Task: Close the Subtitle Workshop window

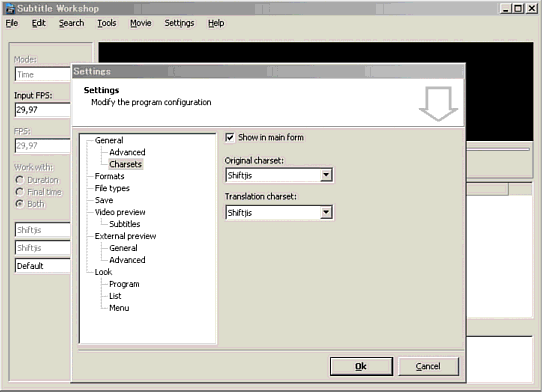Action: pos(531,9)
